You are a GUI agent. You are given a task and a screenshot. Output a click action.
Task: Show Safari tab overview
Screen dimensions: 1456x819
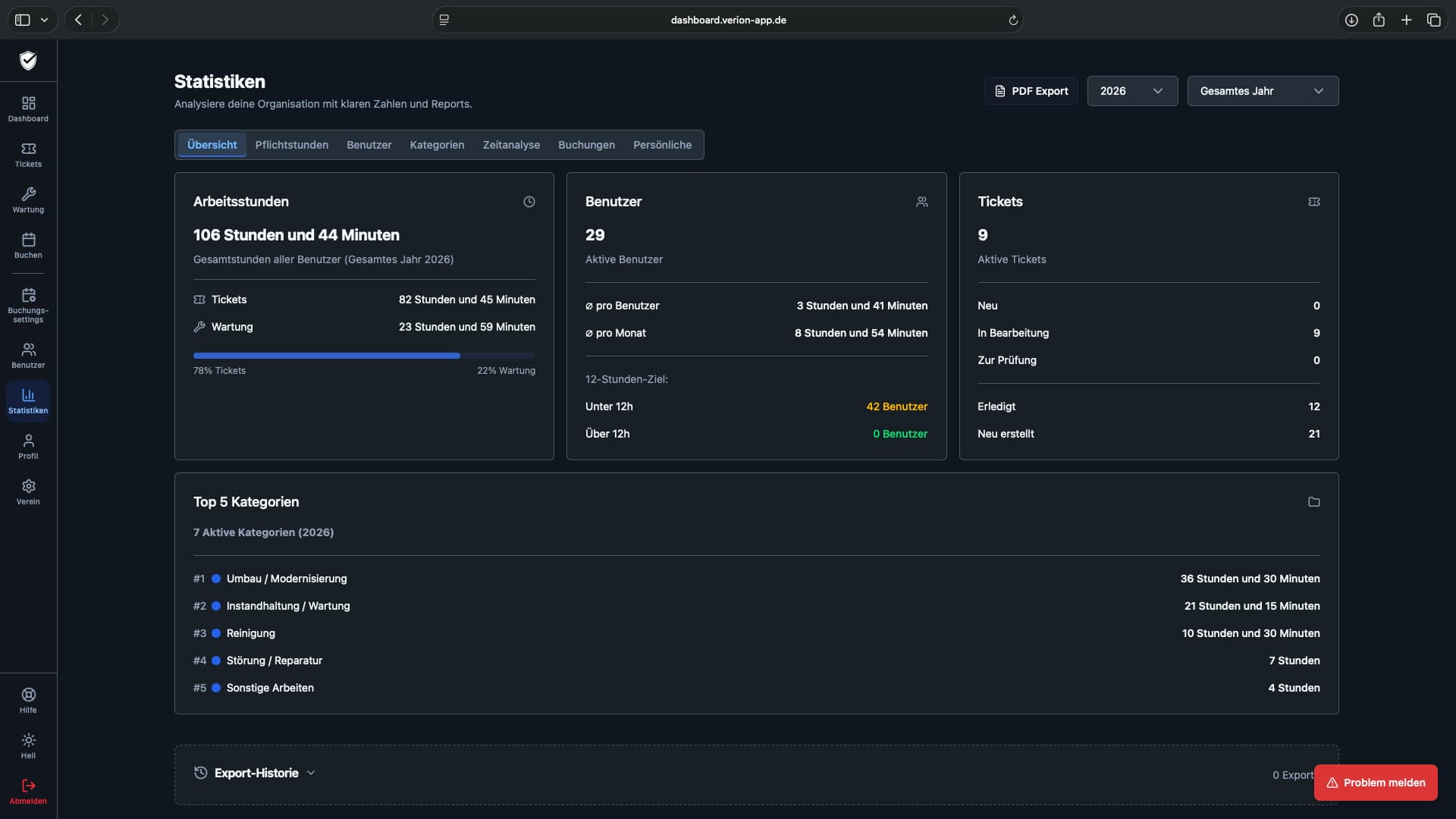tap(1433, 20)
